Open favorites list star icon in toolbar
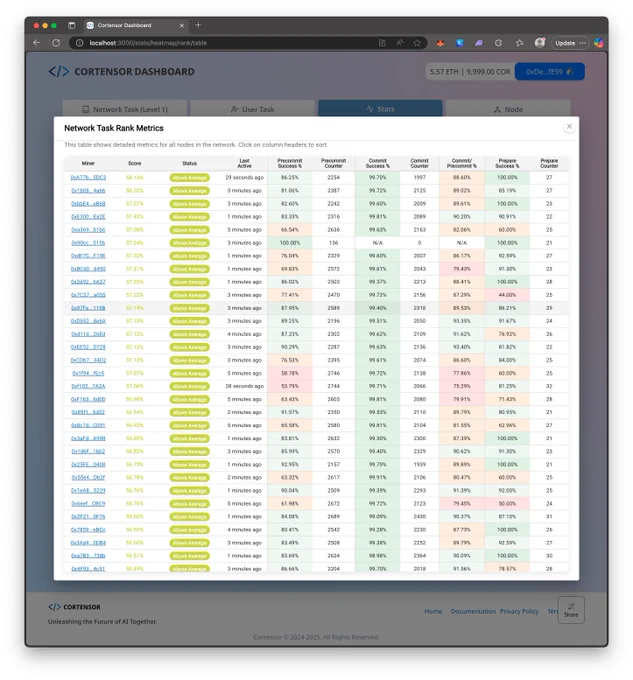The width and height of the screenshot is (633, 680). pos(519,42)
